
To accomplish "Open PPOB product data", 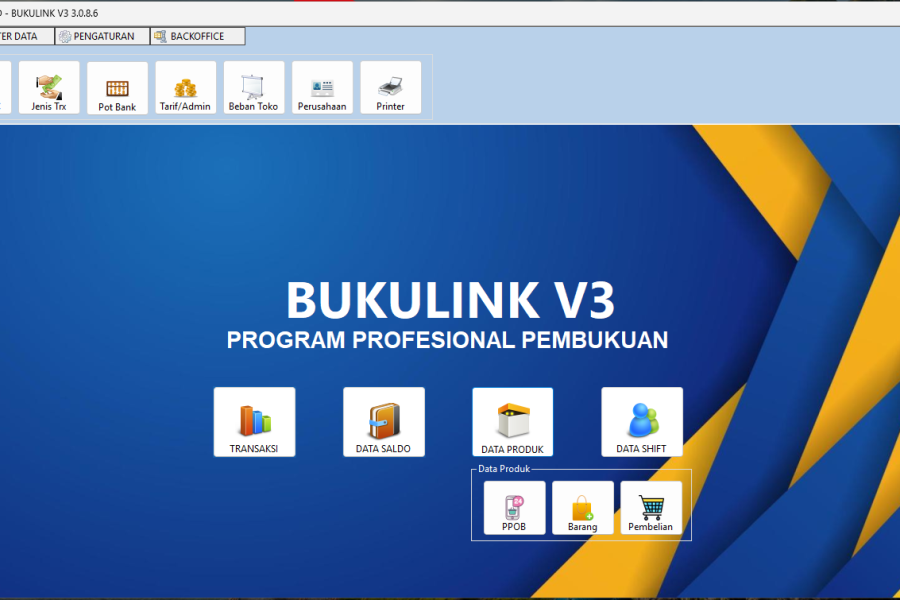I will coord(514,508).
